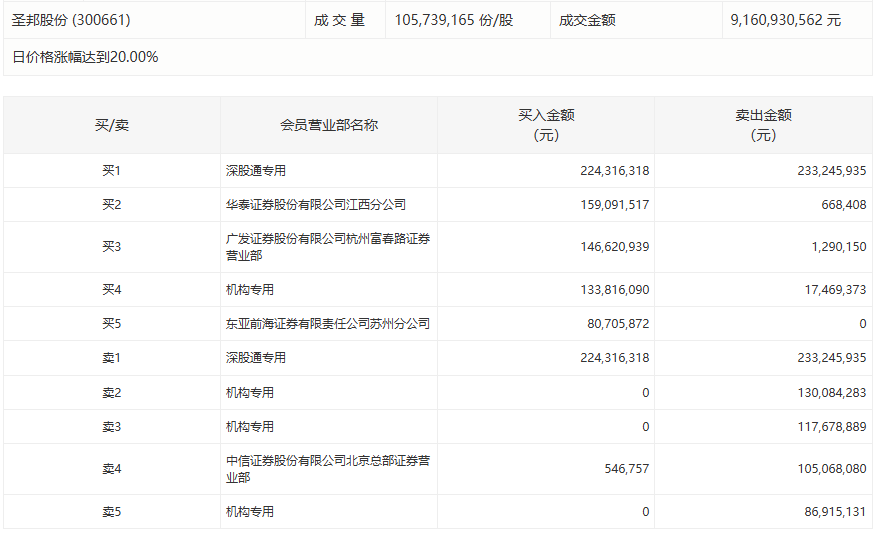Select buy amount 80,705,872
This screenshot has width=876, height=534.
click(x=618, y=323)
